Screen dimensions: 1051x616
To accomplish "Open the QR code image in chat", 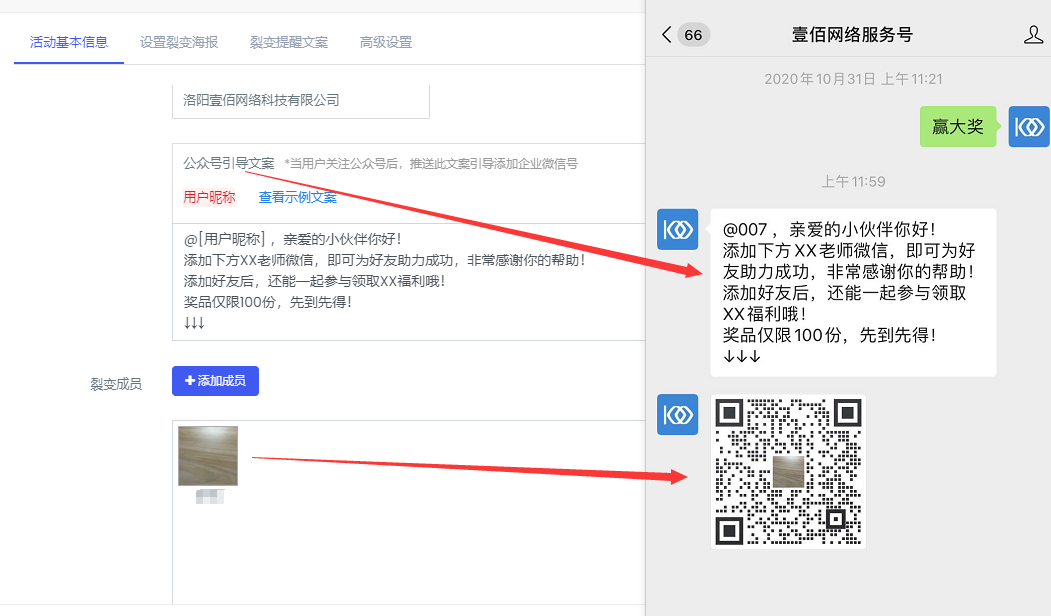I will tap(788, 472).
